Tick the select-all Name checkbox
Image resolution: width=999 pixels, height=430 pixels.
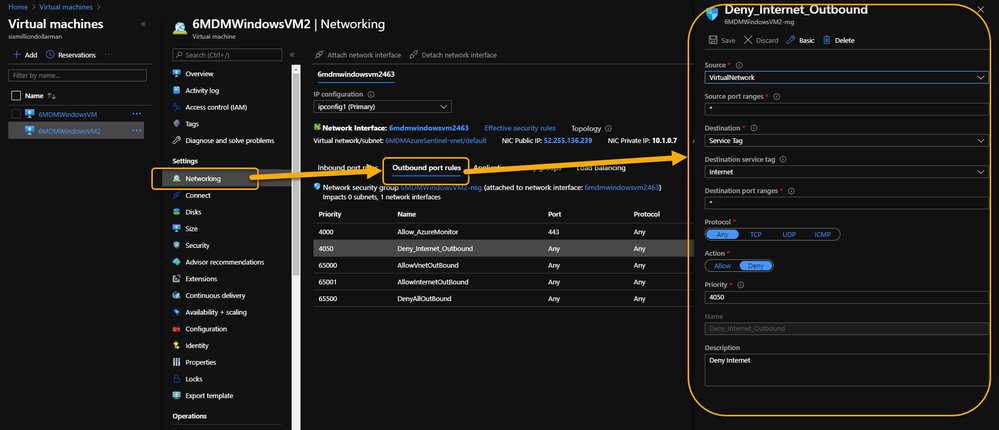pyautogui.click(x=16, y=96)
